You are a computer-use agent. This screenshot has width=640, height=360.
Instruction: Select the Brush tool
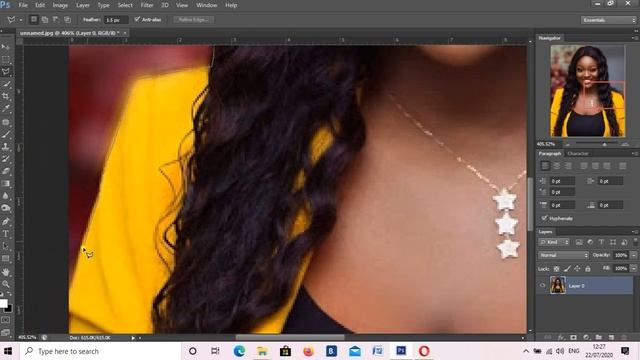6,134
